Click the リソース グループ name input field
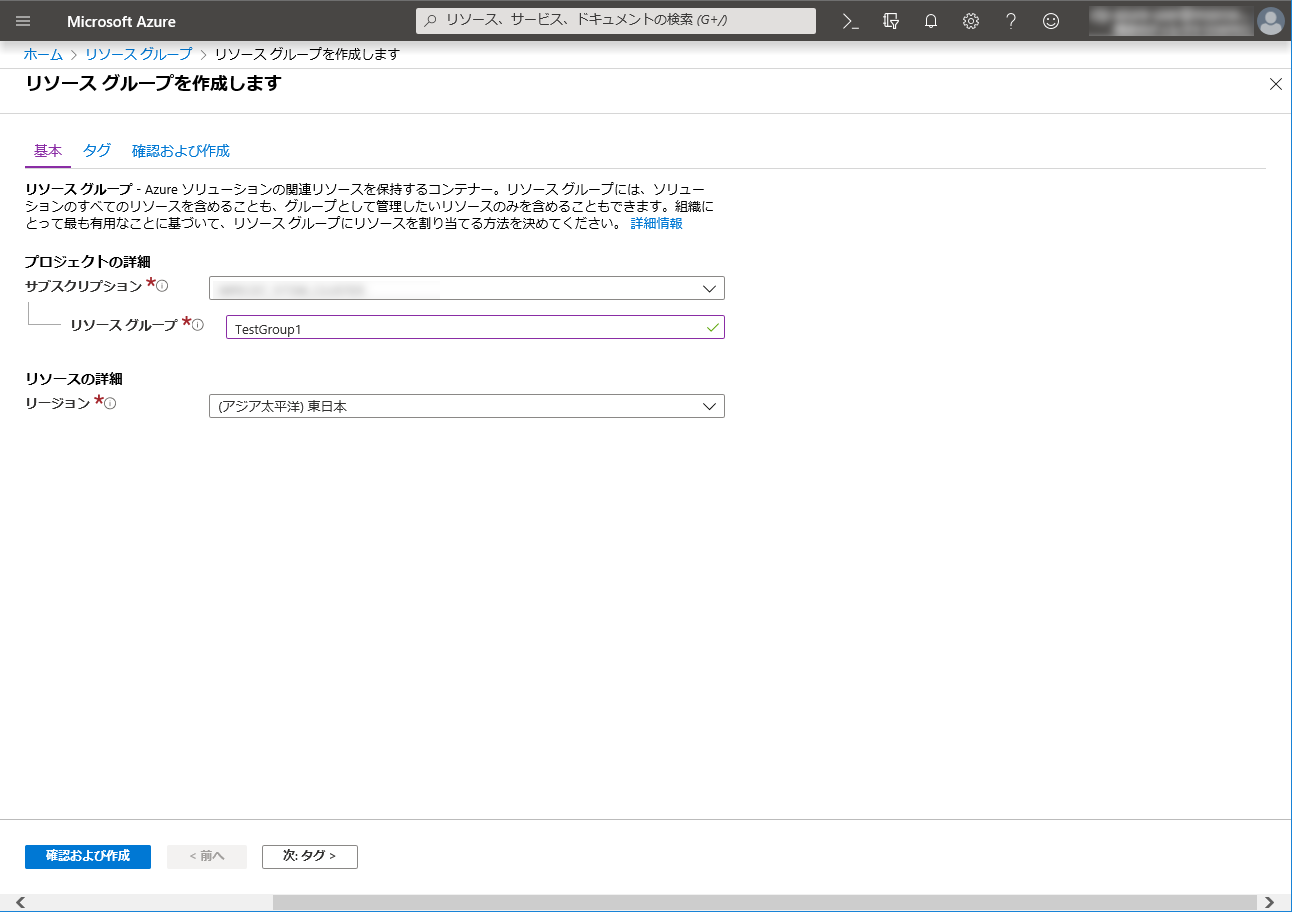The image size is (1292, 912). point(466,328)
